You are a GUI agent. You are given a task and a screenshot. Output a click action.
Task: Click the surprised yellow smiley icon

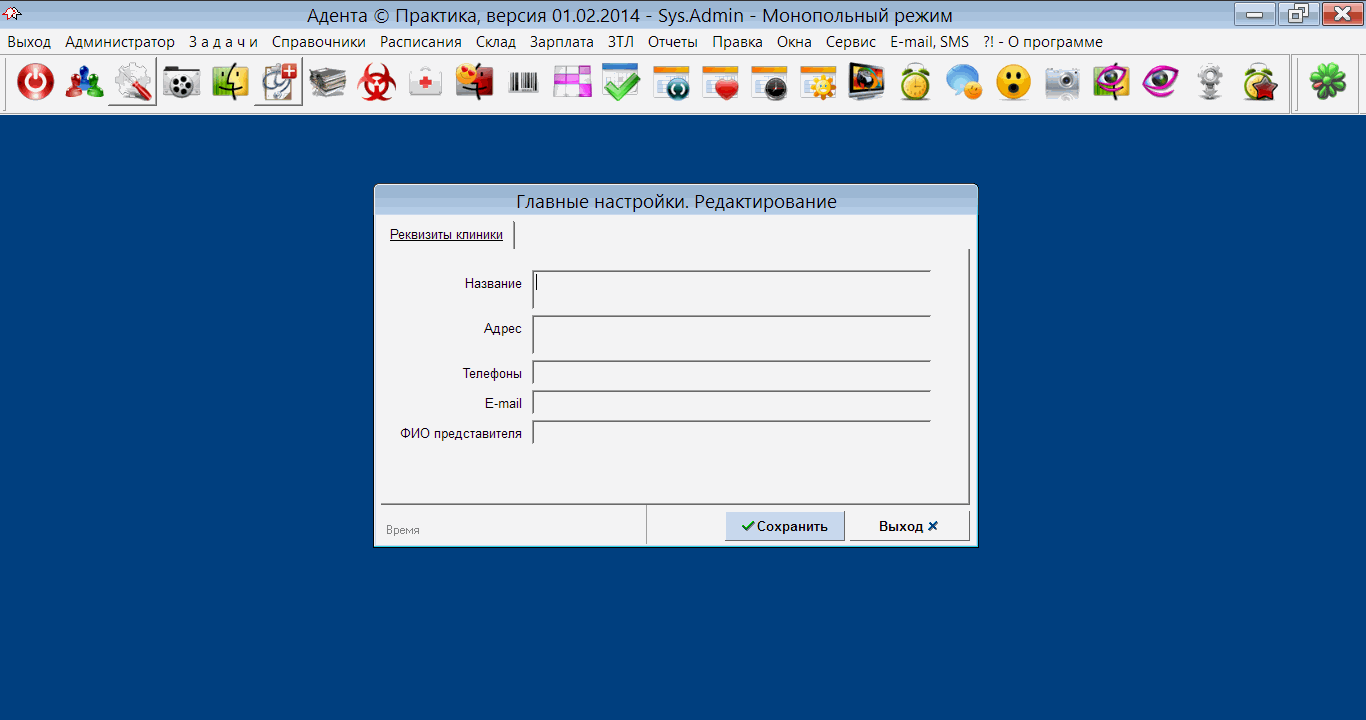pos(1013,83)
